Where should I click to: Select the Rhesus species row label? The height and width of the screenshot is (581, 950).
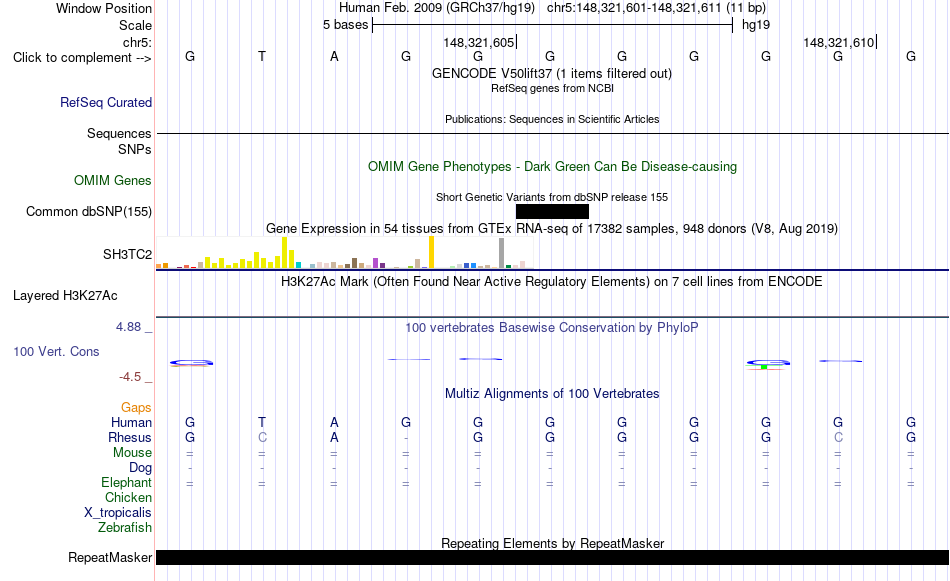(130, 437)
